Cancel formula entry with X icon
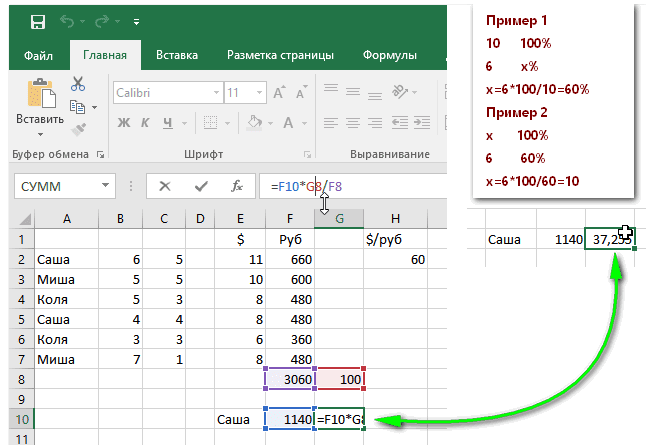Viewport: 646px width, 445px height. tap(165, 186)
